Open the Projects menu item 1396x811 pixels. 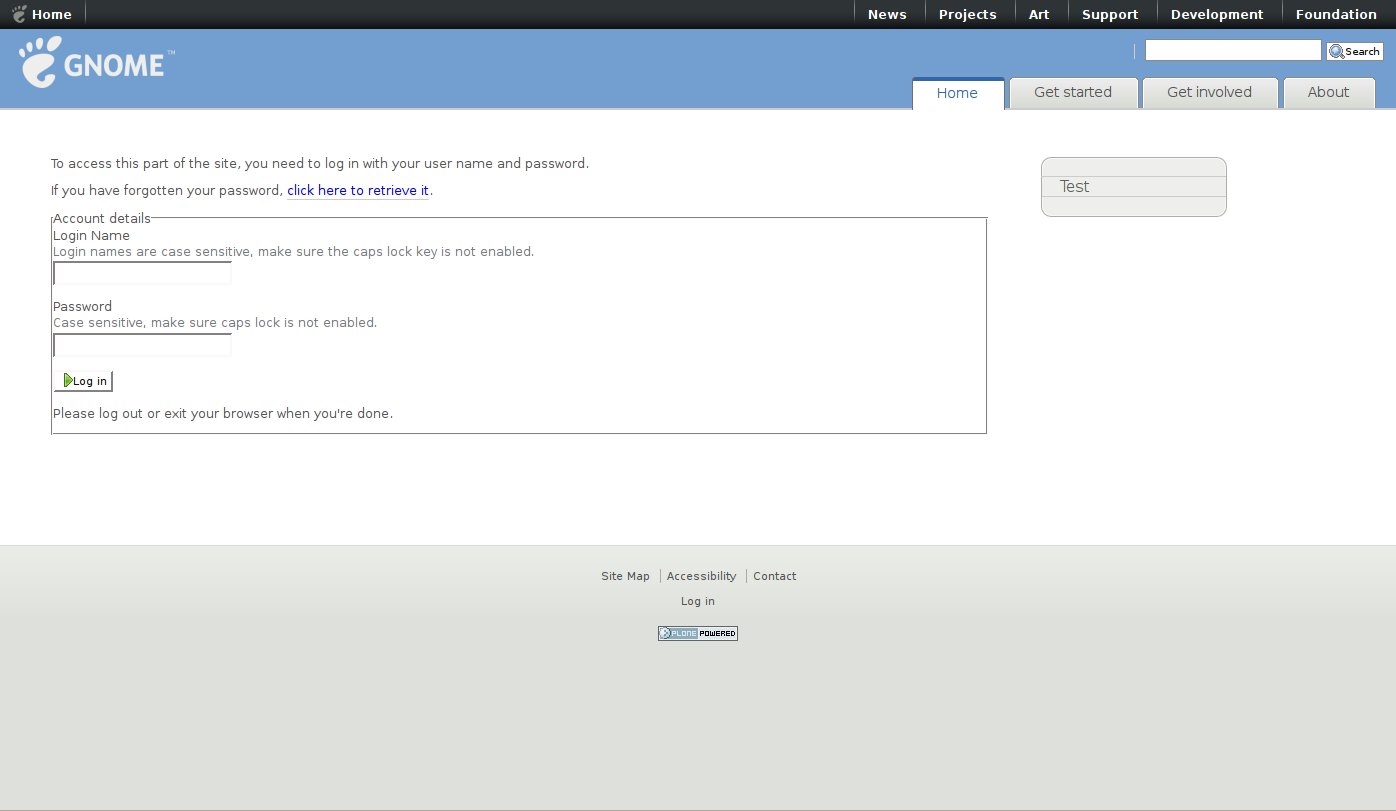click(967, 14)
